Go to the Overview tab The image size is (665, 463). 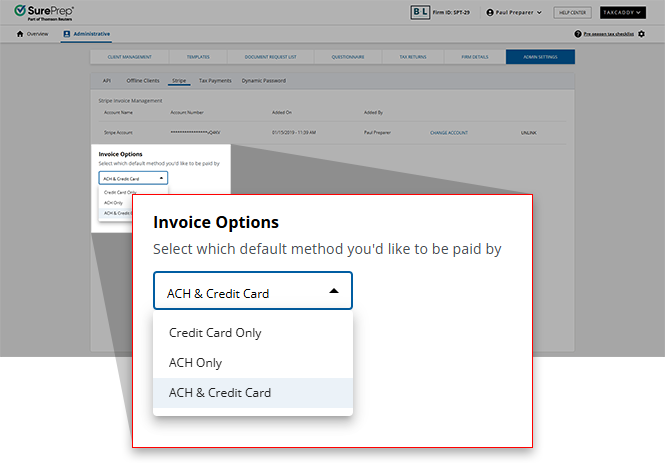click(33, 34)
